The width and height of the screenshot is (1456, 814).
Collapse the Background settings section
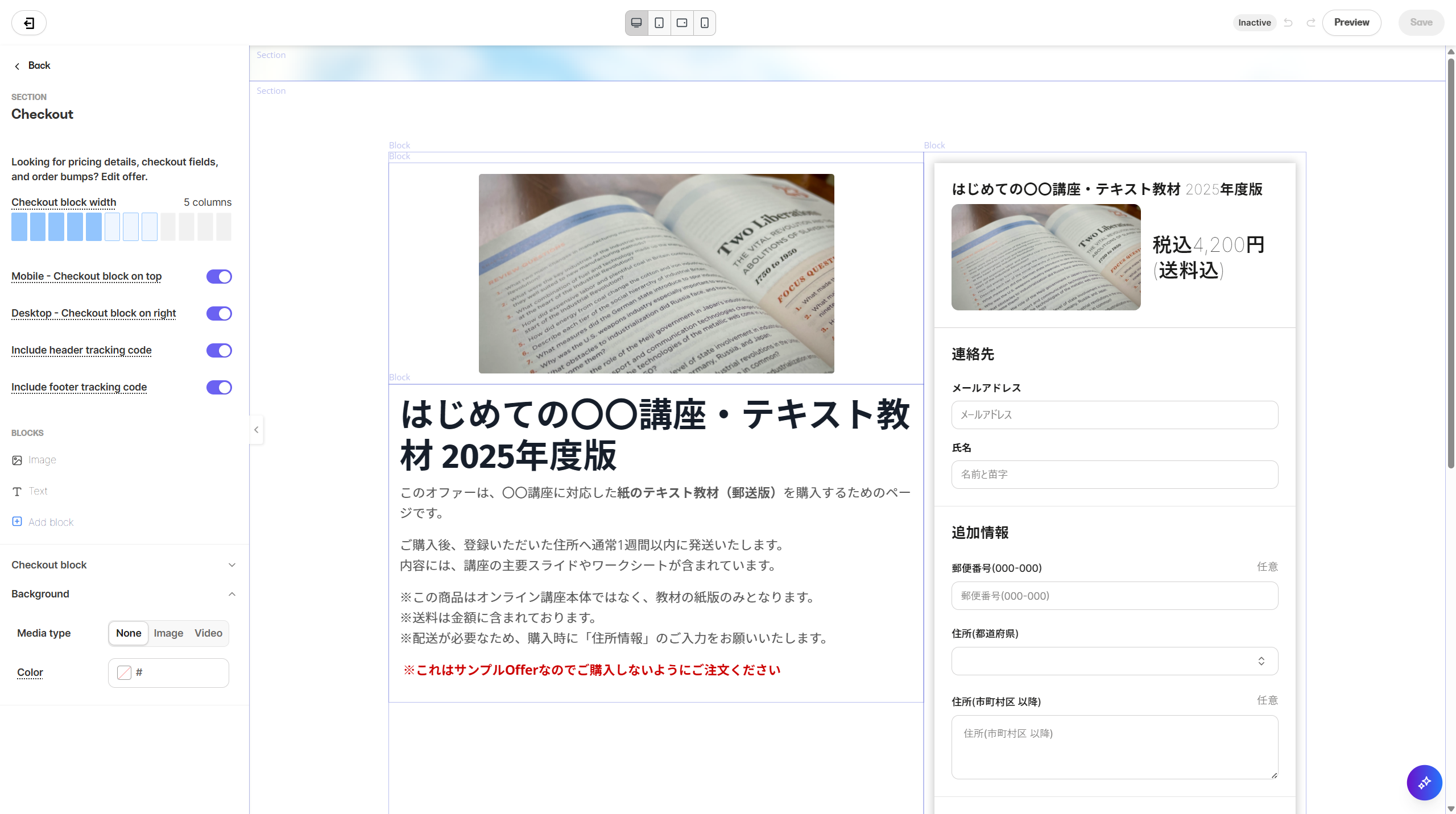tap(231, 594)
